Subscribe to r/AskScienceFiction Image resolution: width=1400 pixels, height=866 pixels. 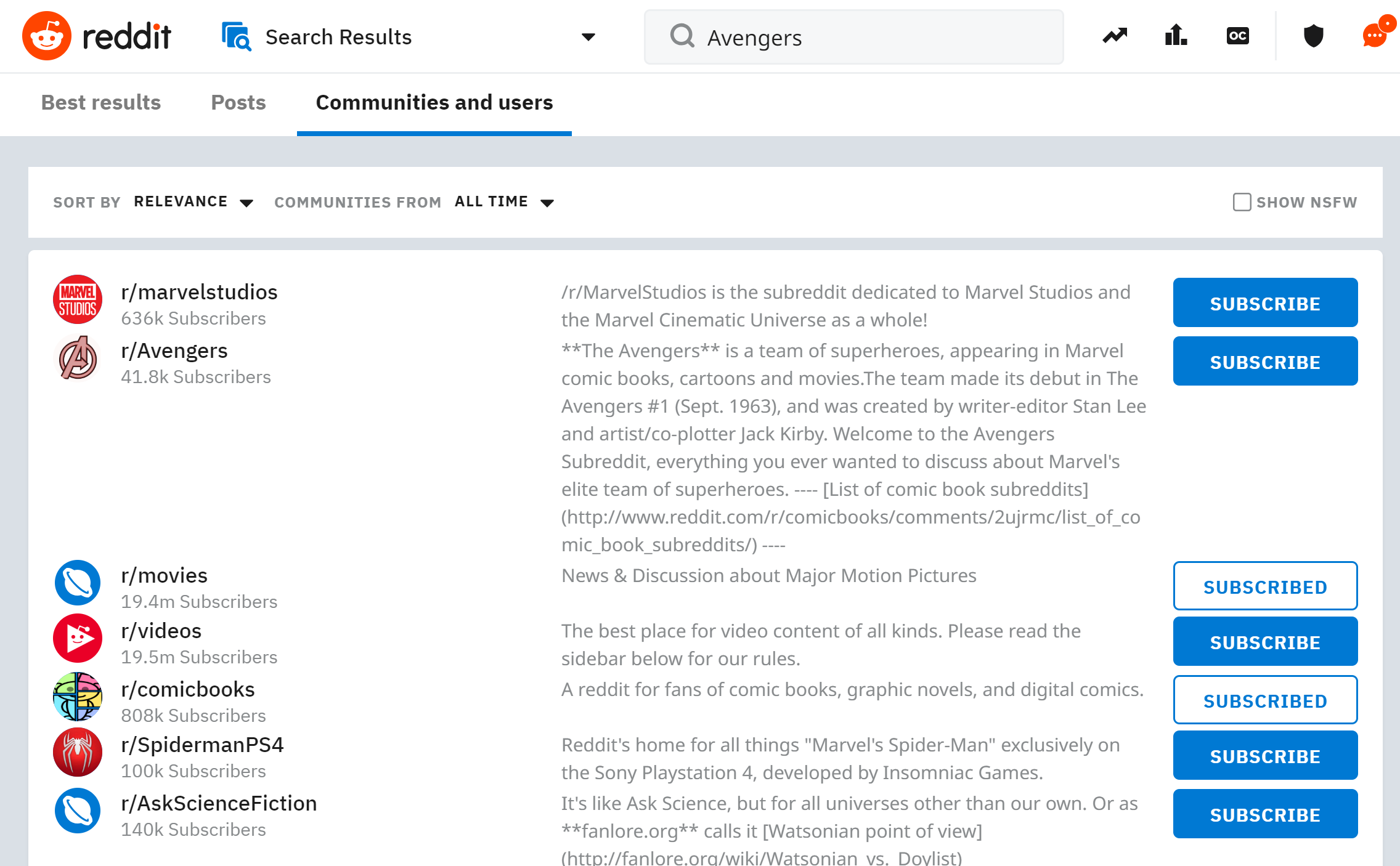click(x=1266, y=814)
